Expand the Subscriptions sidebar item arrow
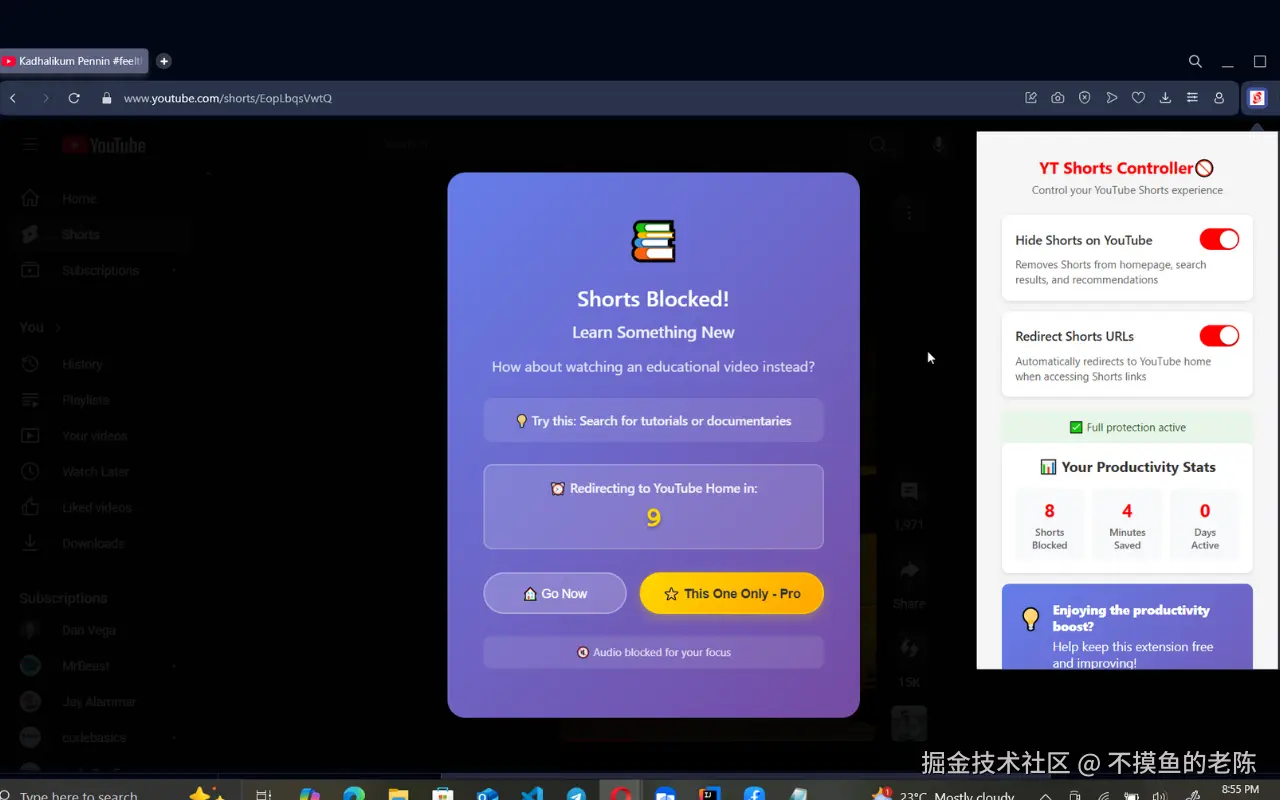Viewport: 1280px width, 800px height. coord(174,271)
